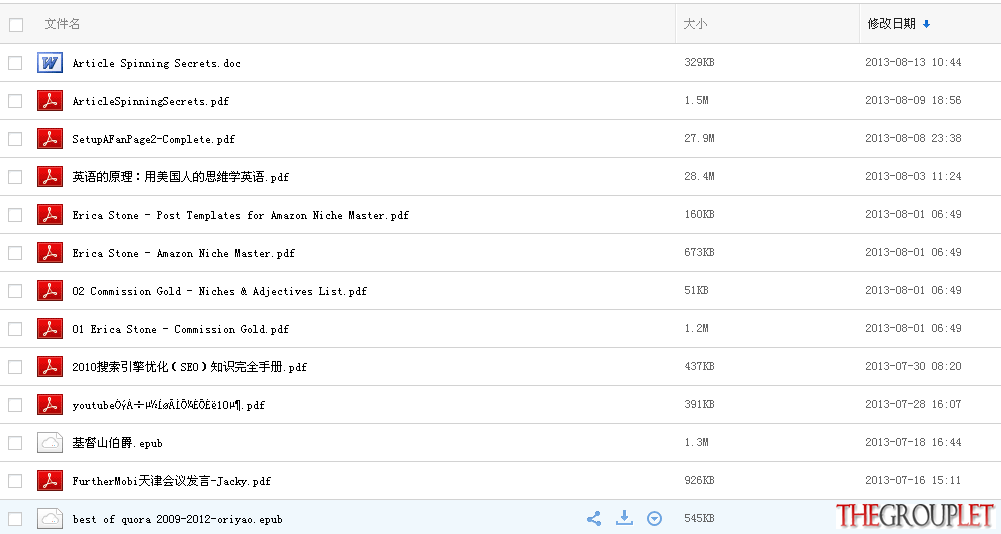Click size value 329KB
1001x534 pixels.
click(x=699, y=62)
